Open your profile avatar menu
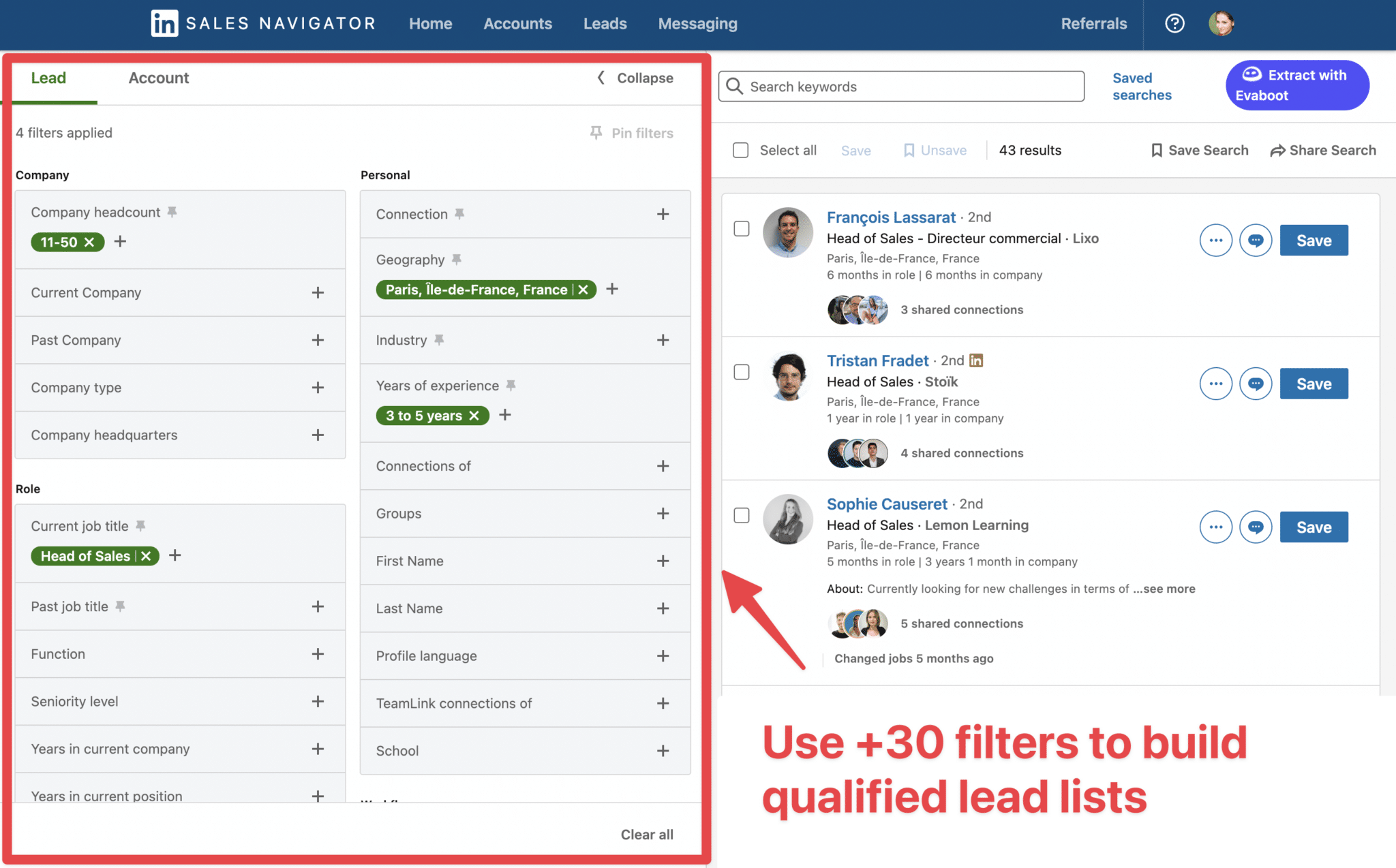 1222,23
